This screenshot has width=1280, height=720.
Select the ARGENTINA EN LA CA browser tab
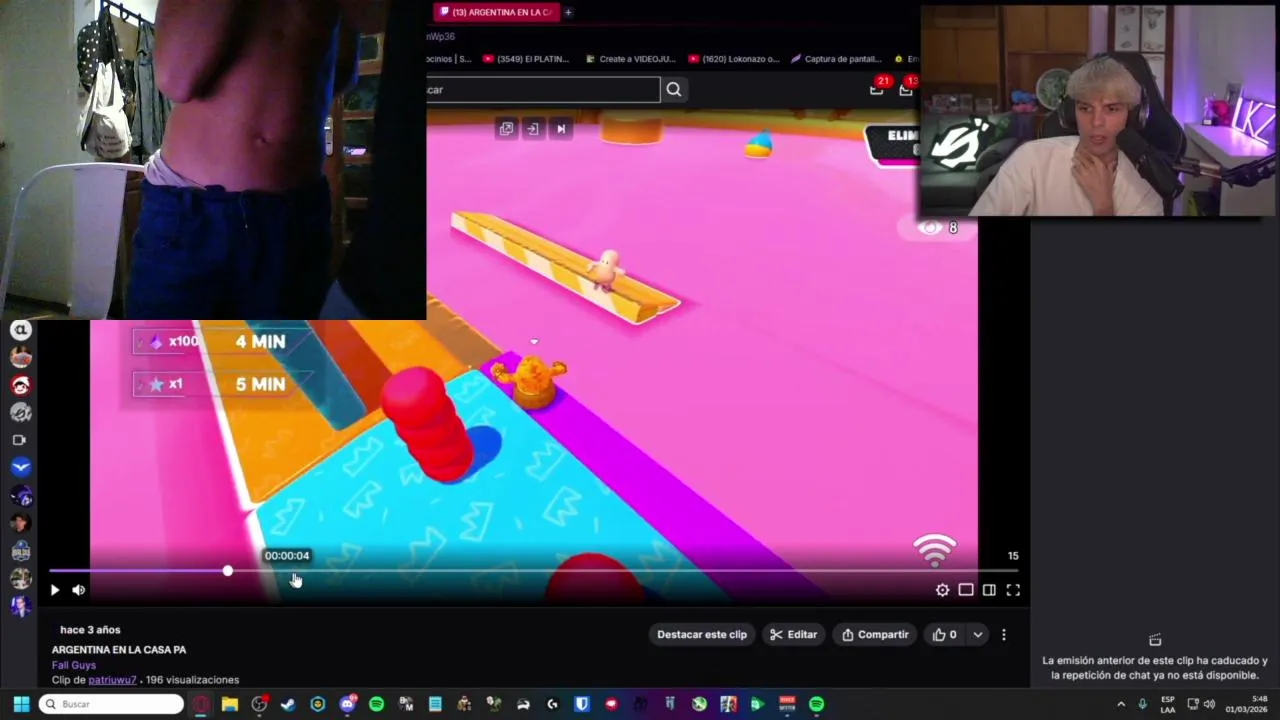(496, 12)
